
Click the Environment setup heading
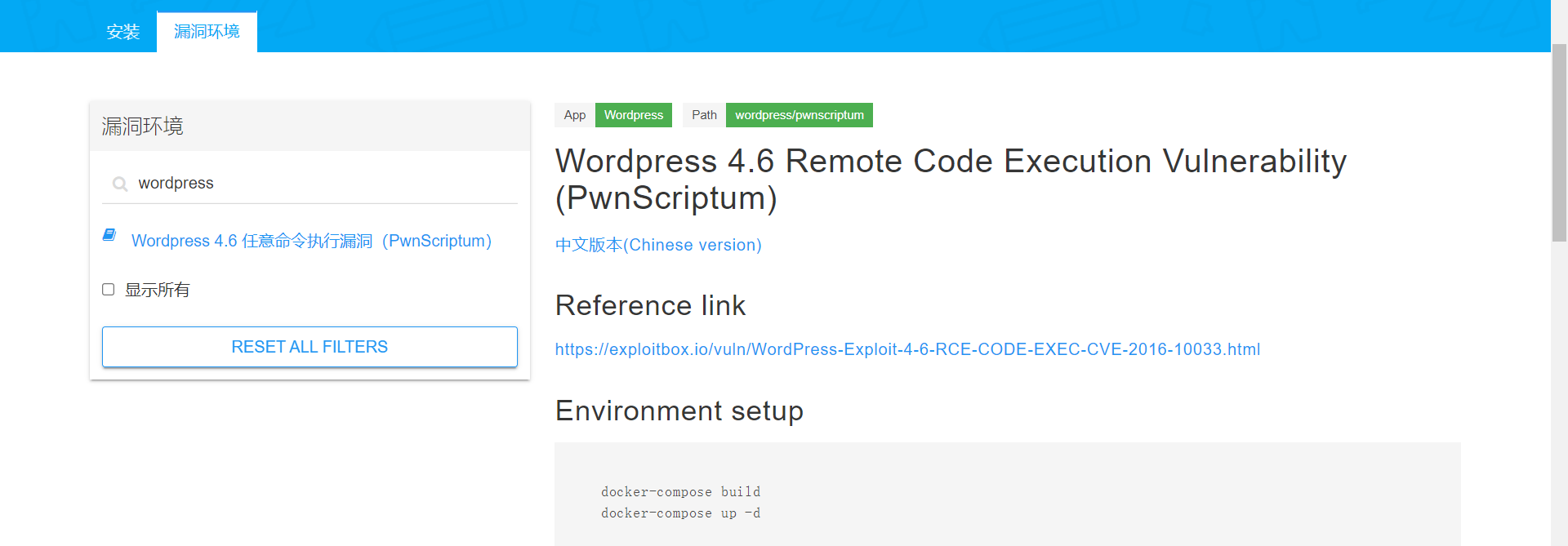point(679,411)
